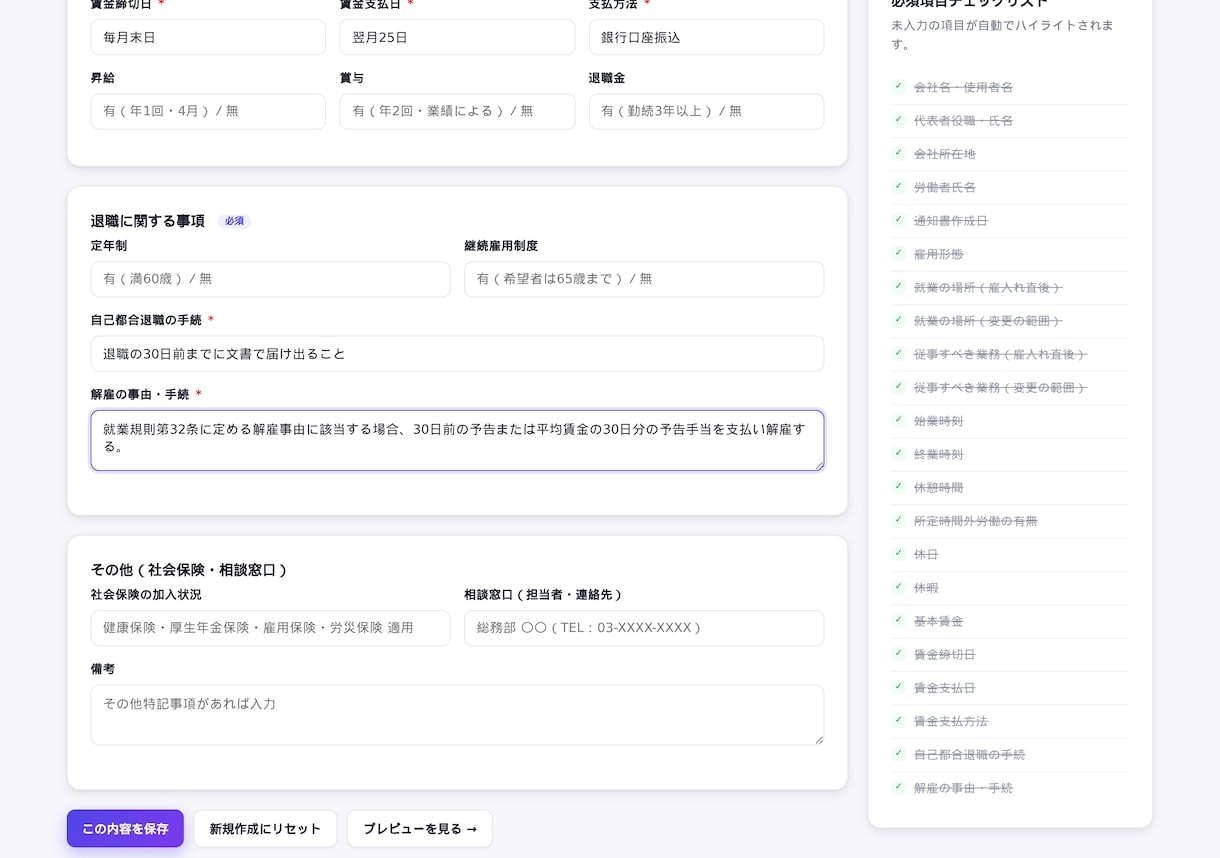
Task: Select checklist item 終業時刻
Action: click(1010, 454)
